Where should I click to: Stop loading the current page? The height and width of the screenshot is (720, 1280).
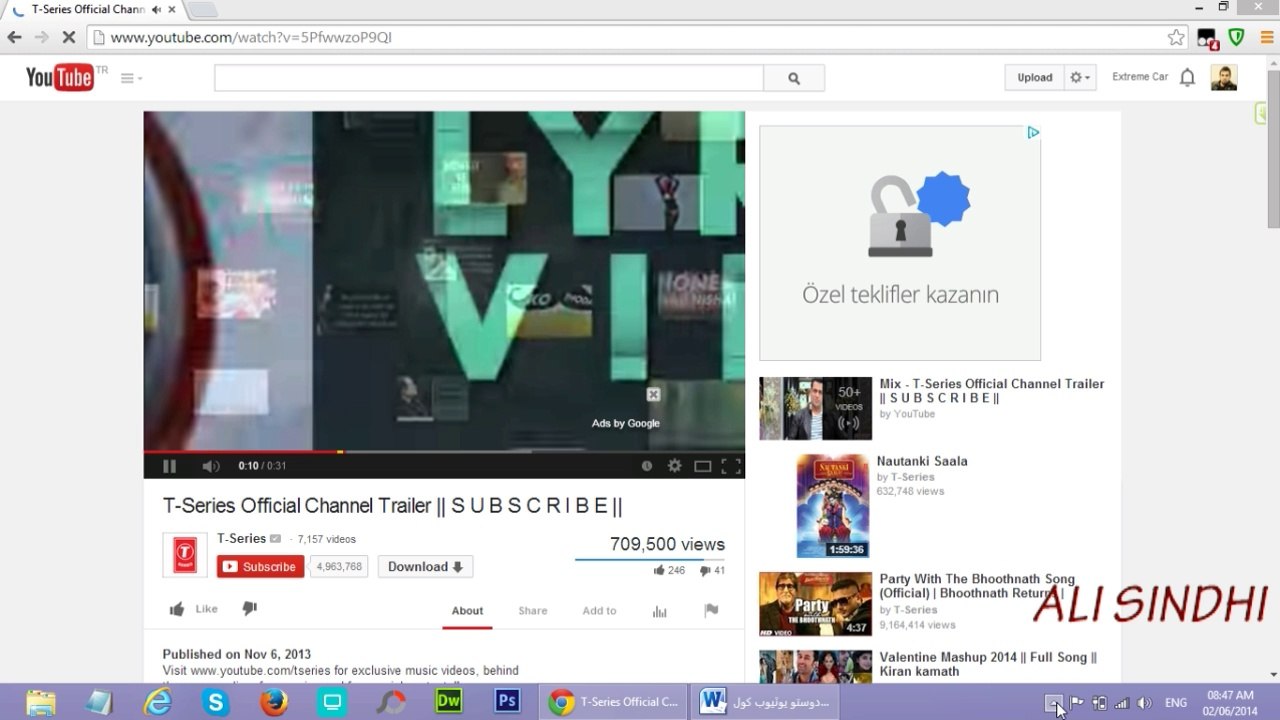(68, 37)
